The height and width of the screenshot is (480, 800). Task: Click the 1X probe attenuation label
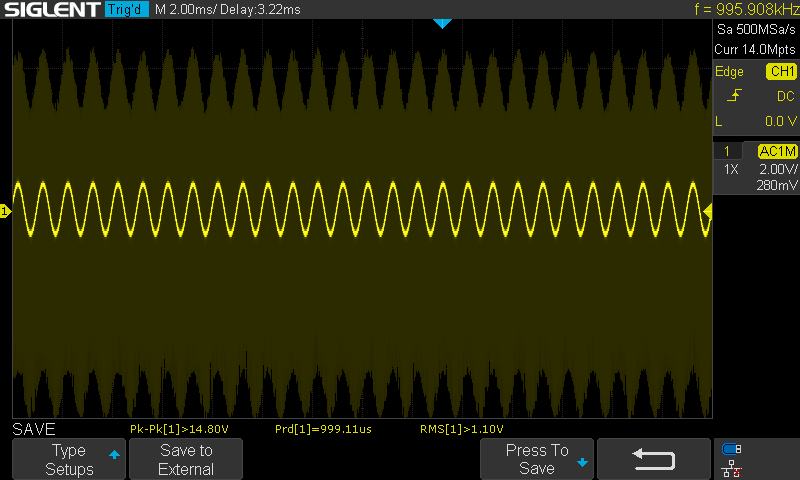click(x=731, y=169)
